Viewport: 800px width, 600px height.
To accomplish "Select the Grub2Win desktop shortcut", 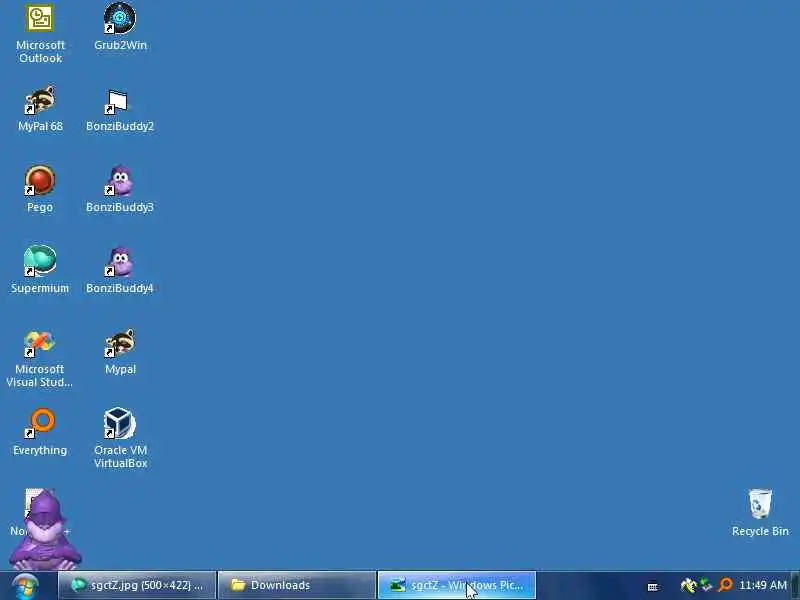I will pyautogui.click(x=120, y=27).
